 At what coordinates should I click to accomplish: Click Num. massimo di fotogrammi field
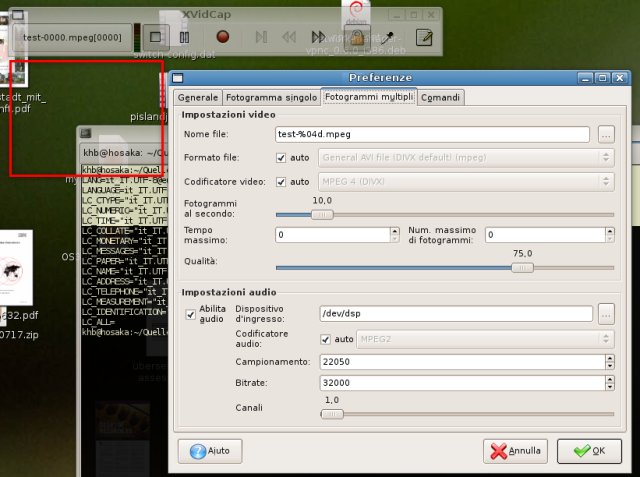click(x=545, y=235)
